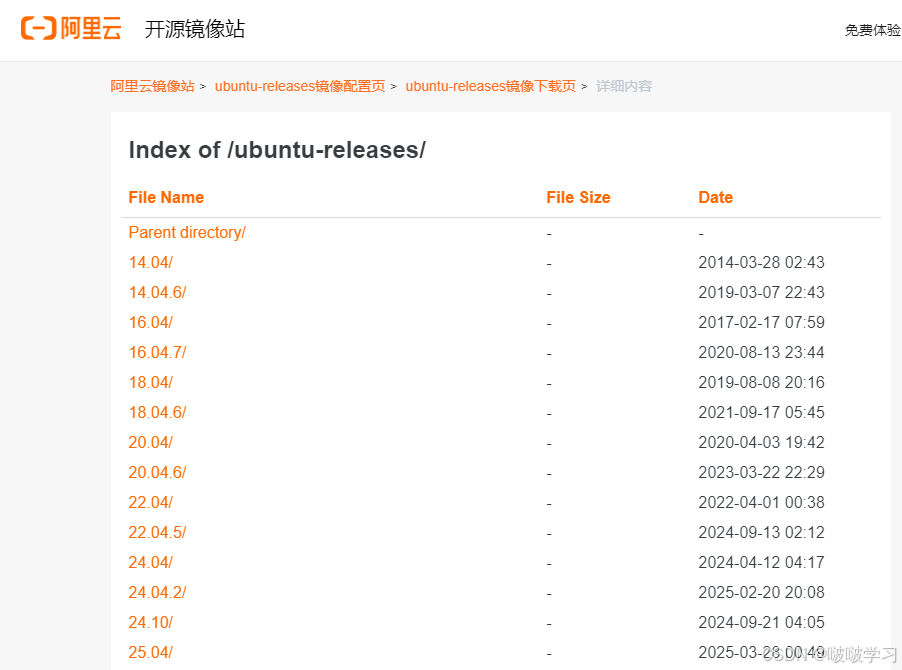Open the 20.04/ directory
Screen dimensions: 902x670
(x=150, y=442)
